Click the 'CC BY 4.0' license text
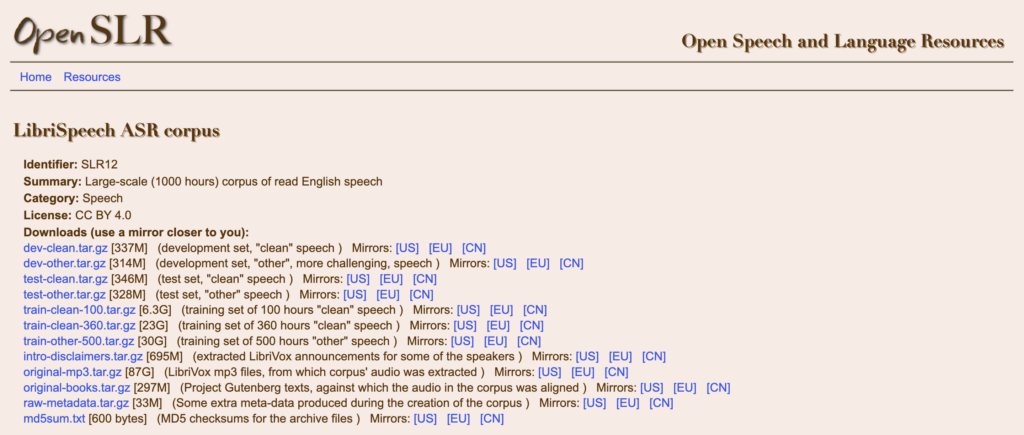Image resolution: width=1024 pixels, height=435 pixels. click(104, 215)
